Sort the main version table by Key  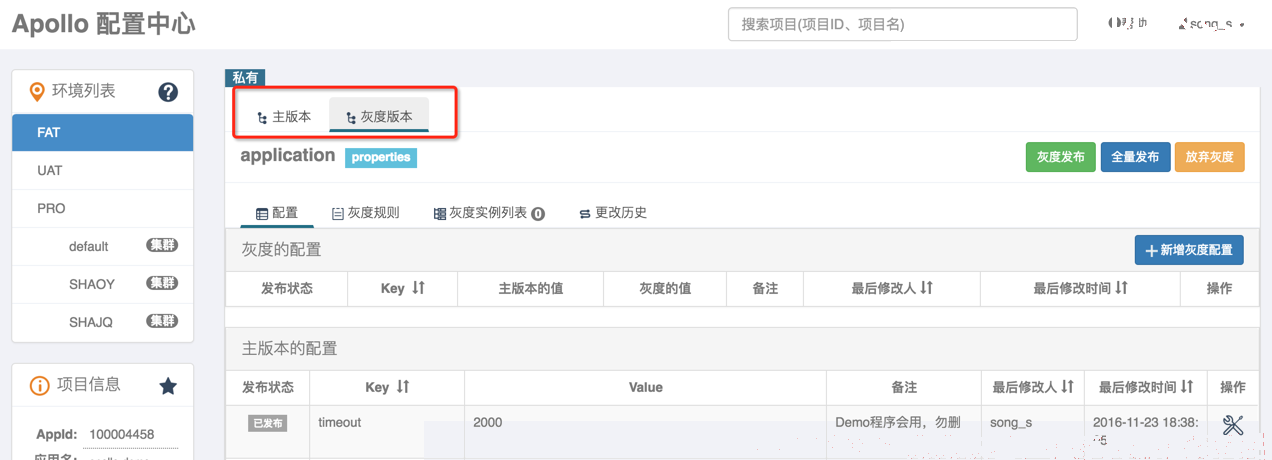pos(403,387)
